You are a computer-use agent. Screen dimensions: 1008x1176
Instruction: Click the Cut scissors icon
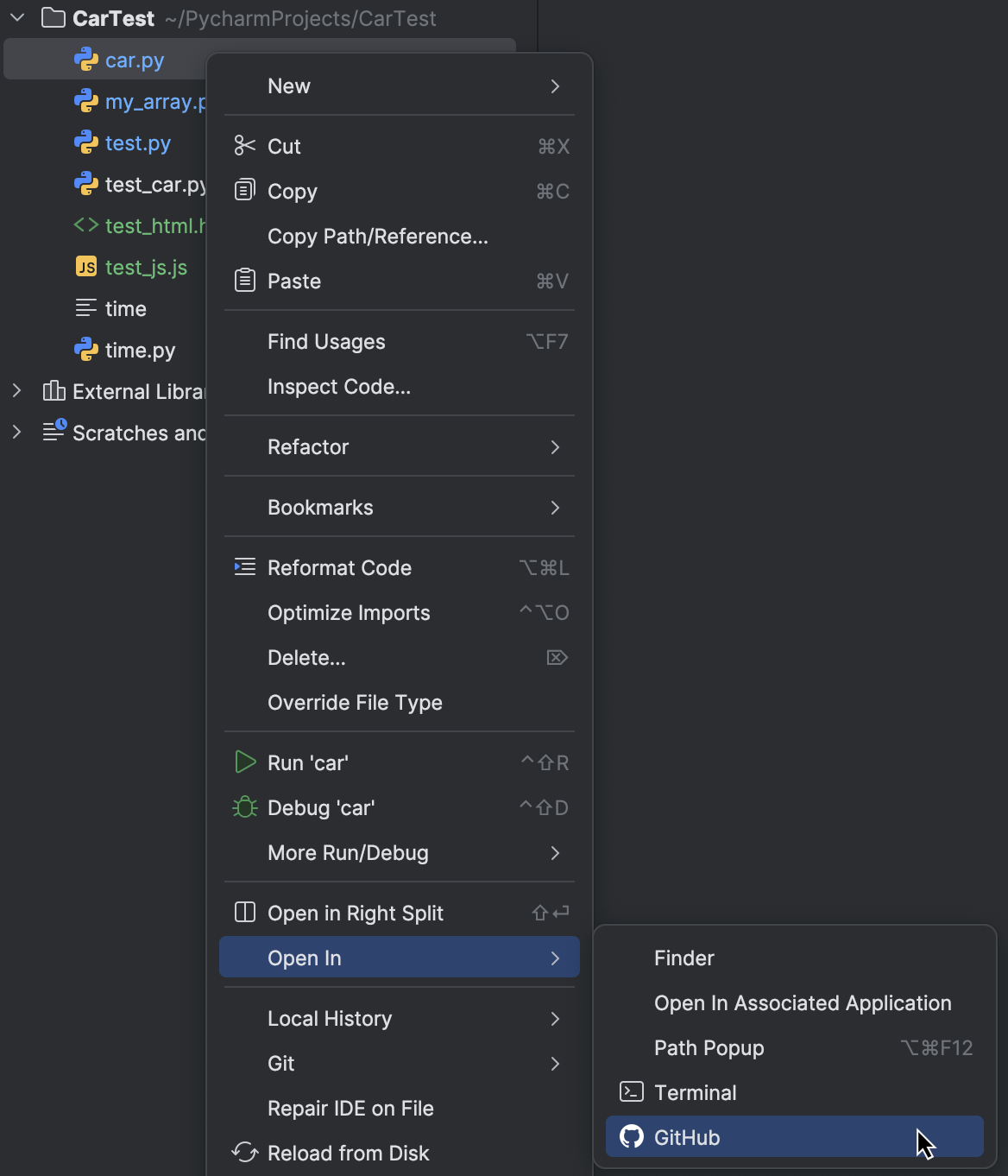244,146
